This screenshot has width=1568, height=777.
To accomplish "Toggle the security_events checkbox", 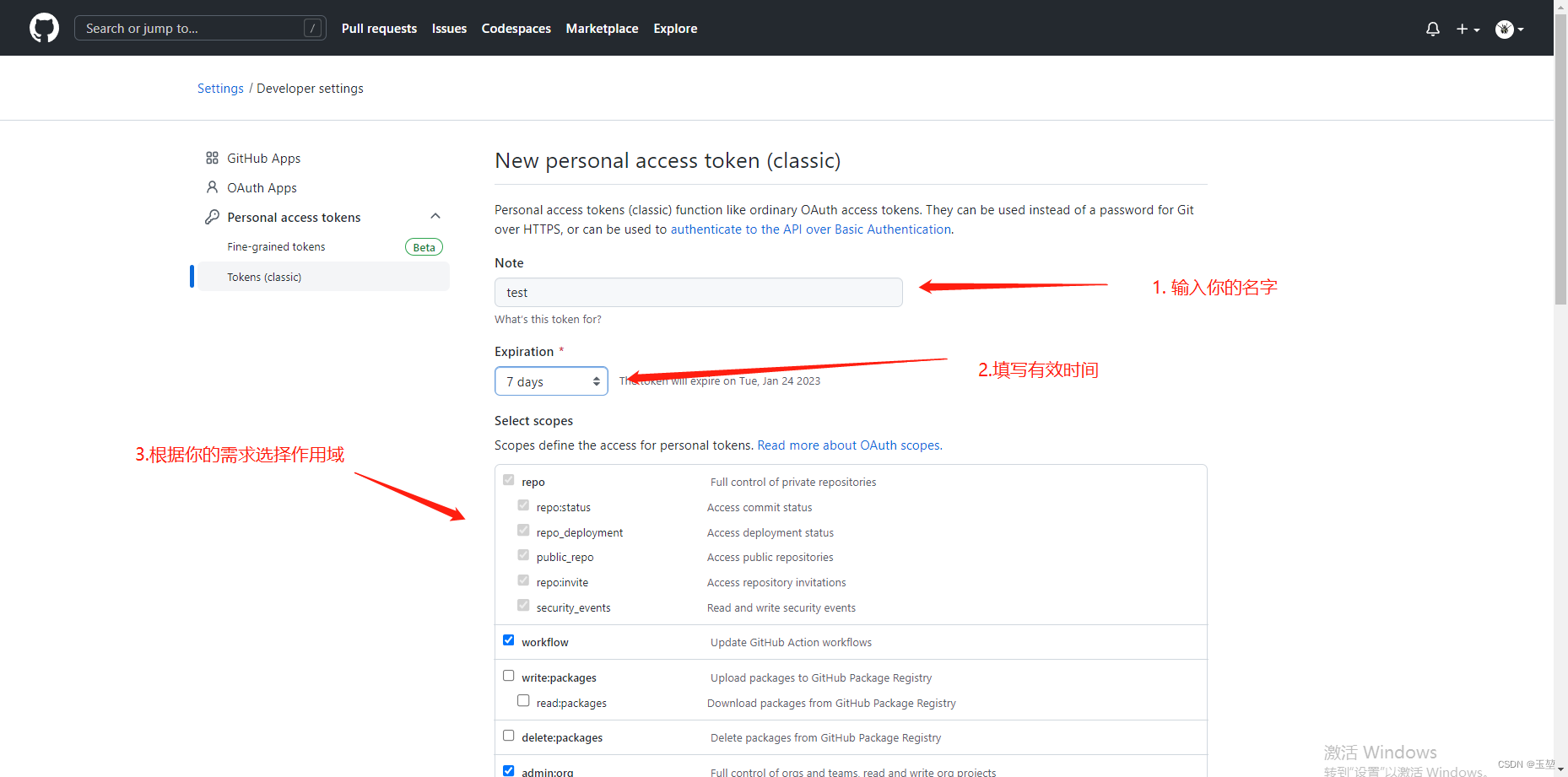I will click(x=523, y=606).
